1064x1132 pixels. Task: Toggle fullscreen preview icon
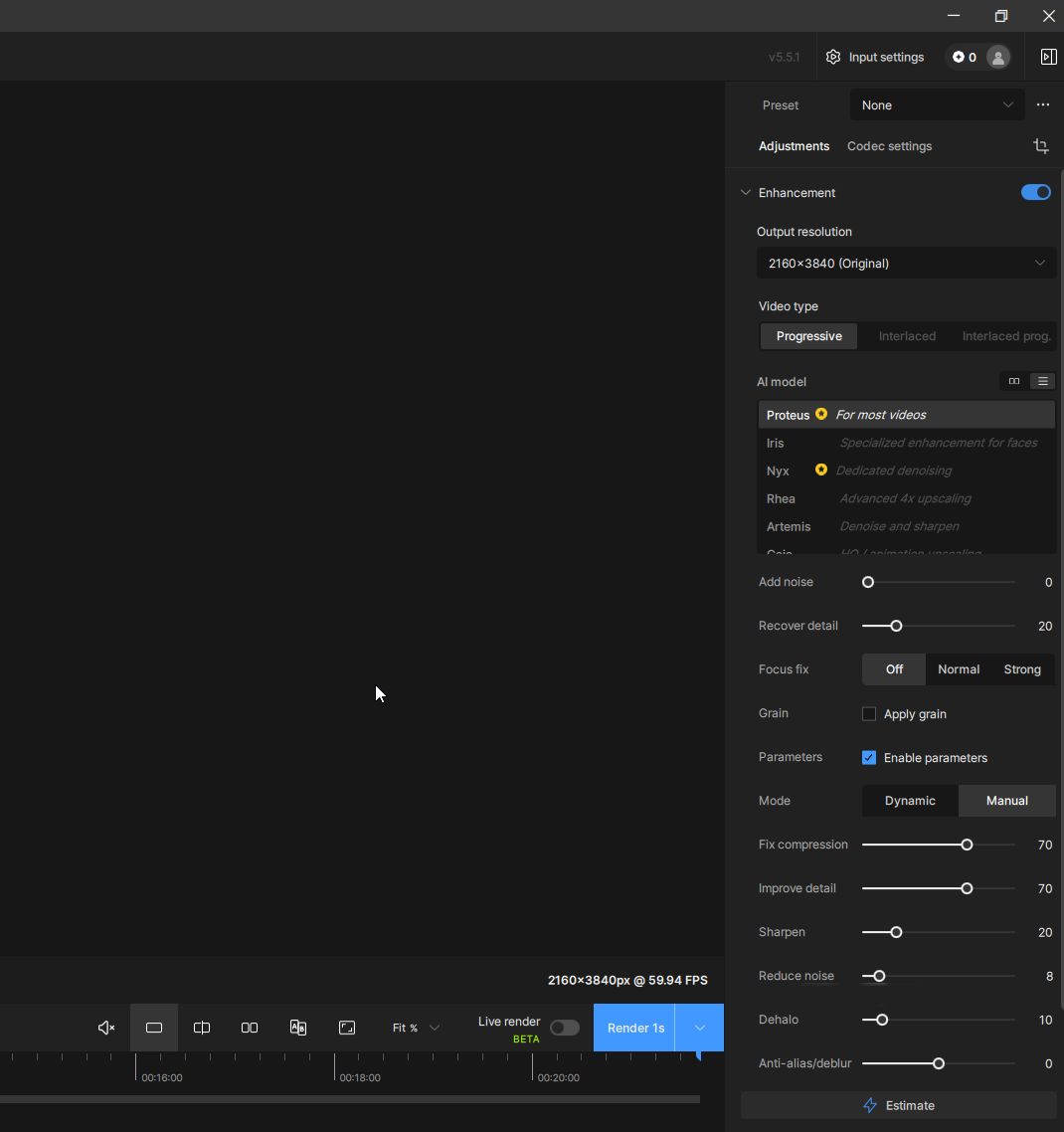point(346,1028)
